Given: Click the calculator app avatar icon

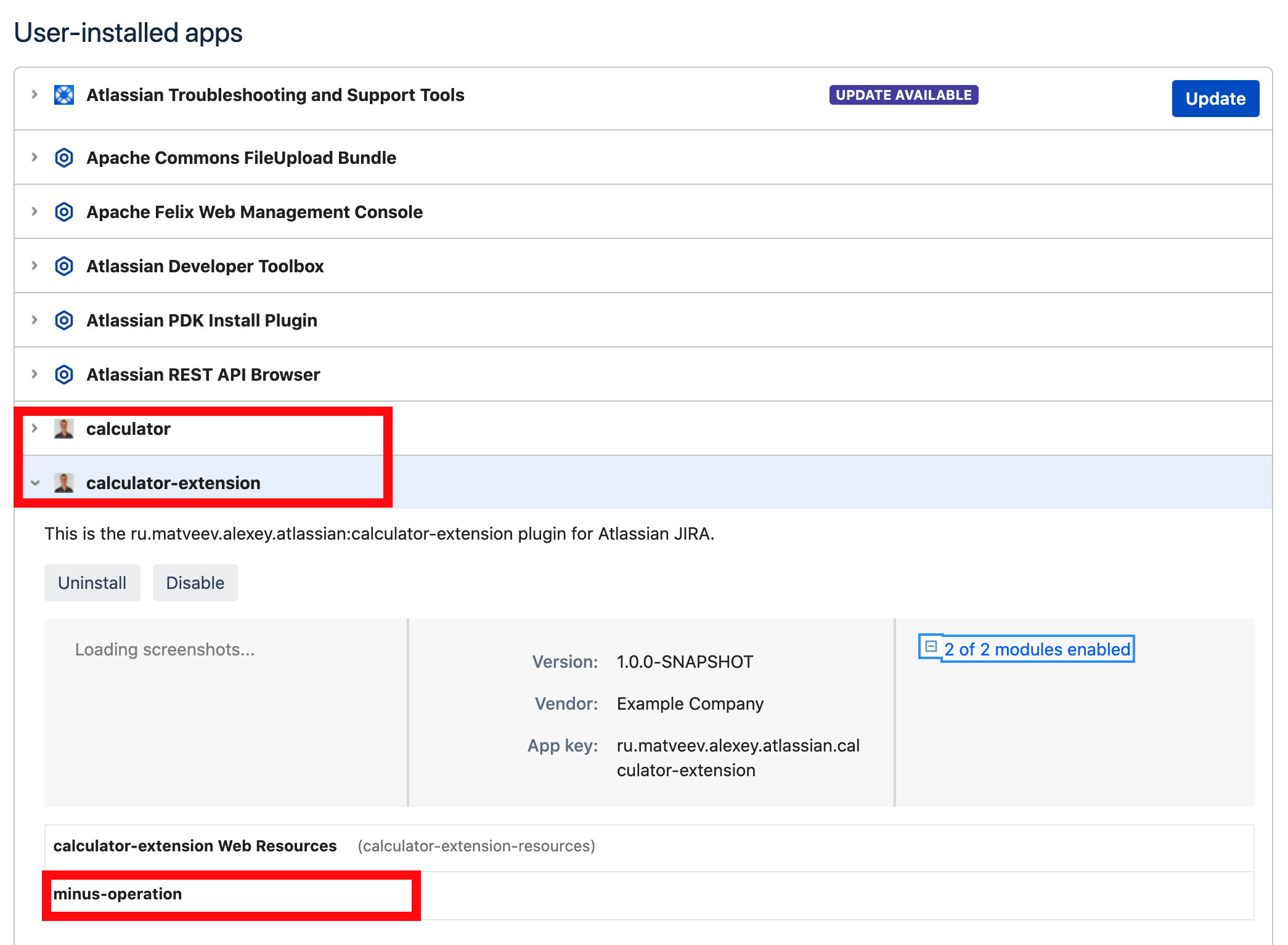Looking at the screenshot, I should point(64,429).
